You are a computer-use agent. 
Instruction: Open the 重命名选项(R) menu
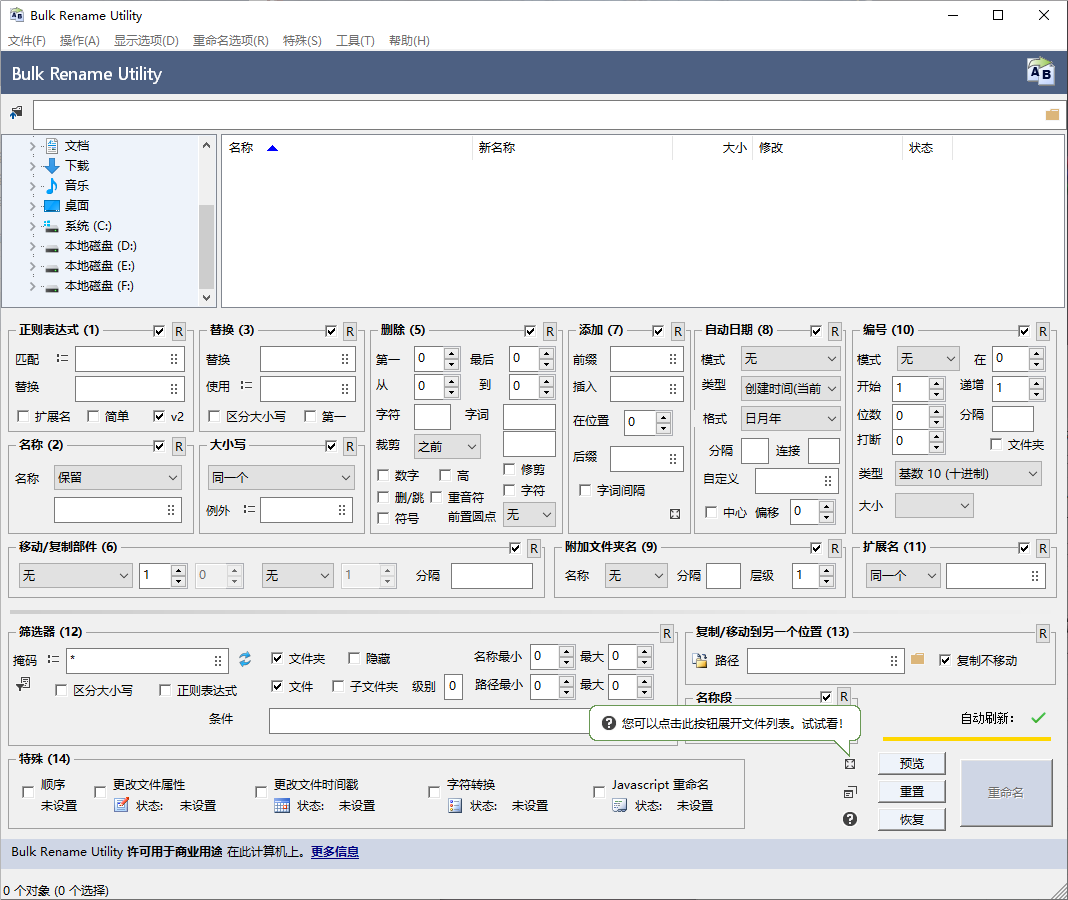(x=230, y=41)
